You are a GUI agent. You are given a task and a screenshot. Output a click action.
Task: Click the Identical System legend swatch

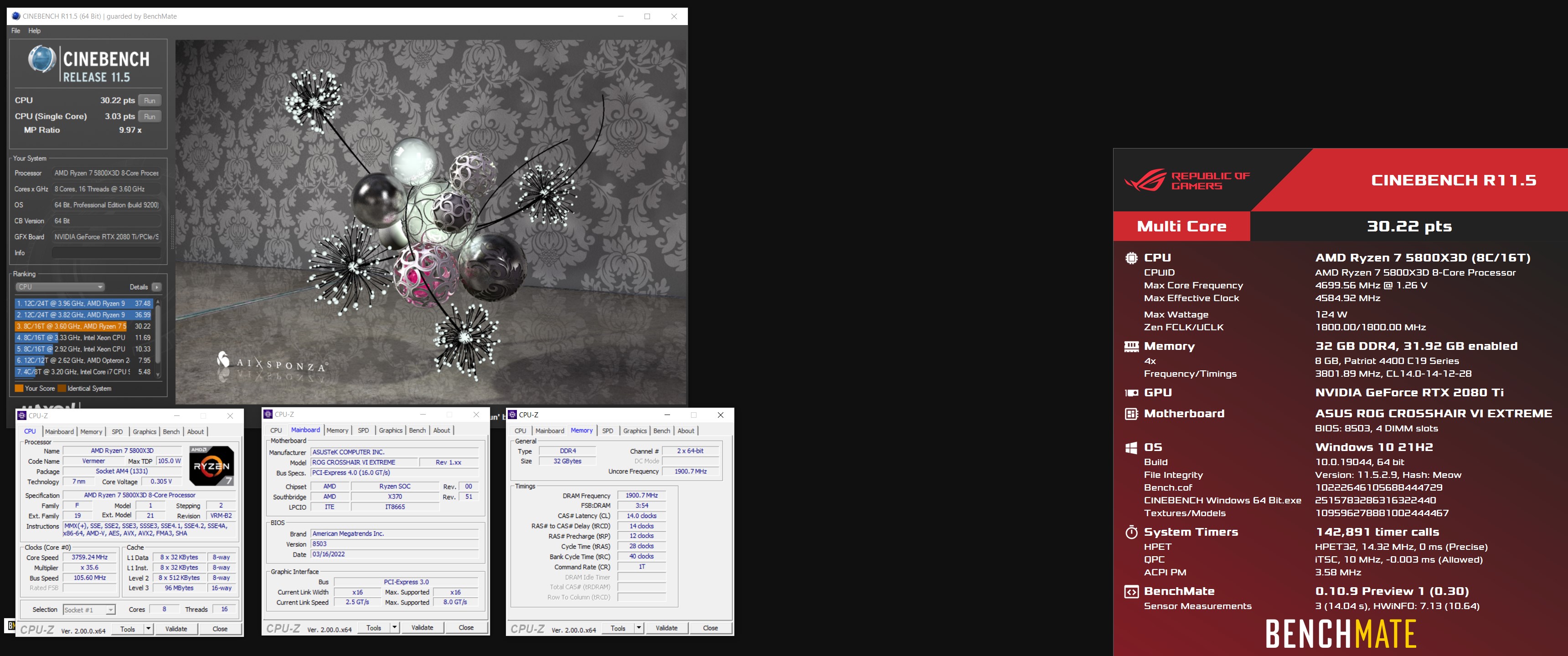[x=62, y=388]
